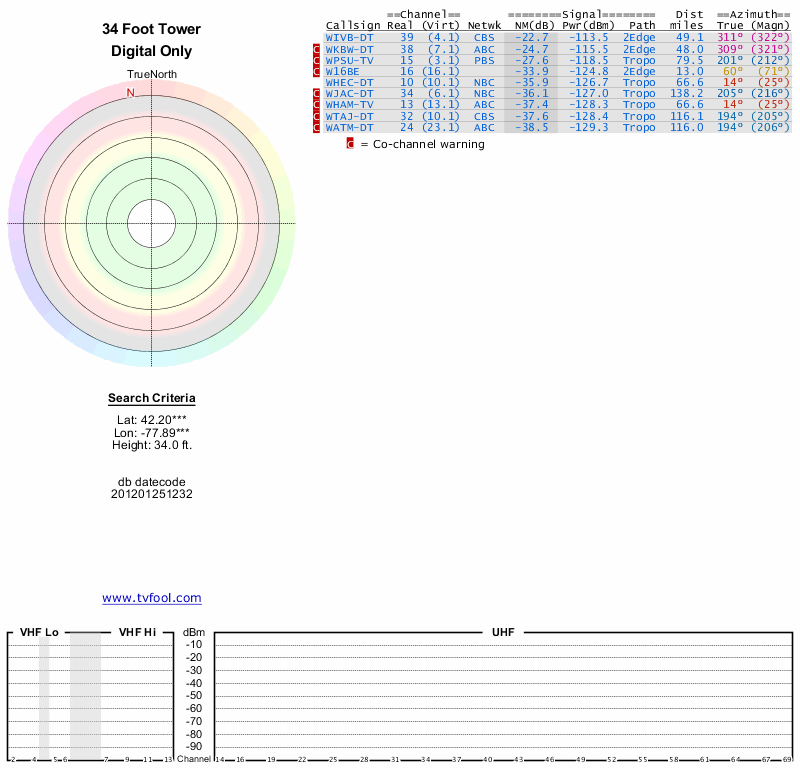
Task: Click the red N marker on the radar plot
Action: pyautogui.click(x=130, y=93)
